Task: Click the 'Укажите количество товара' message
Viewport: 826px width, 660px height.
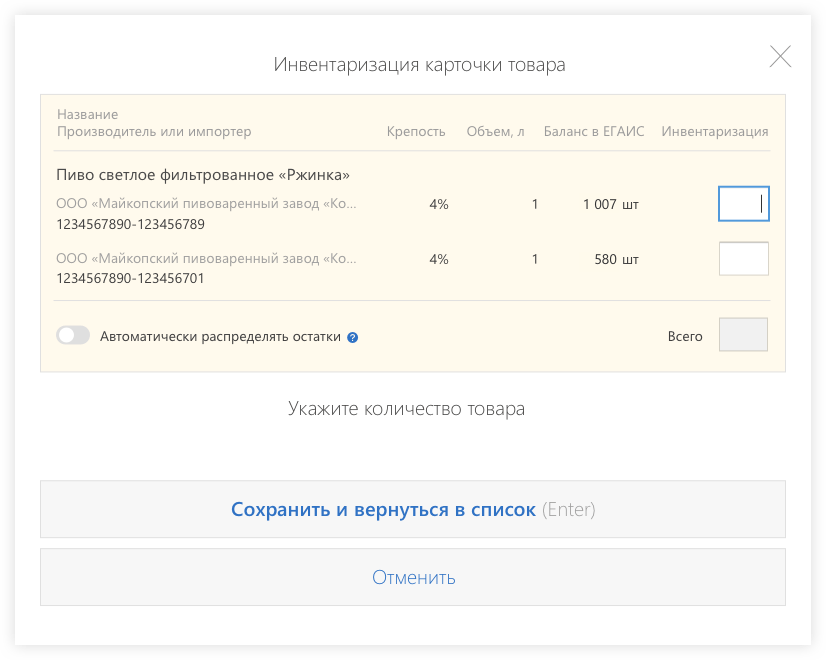Action: click(406, 409)
